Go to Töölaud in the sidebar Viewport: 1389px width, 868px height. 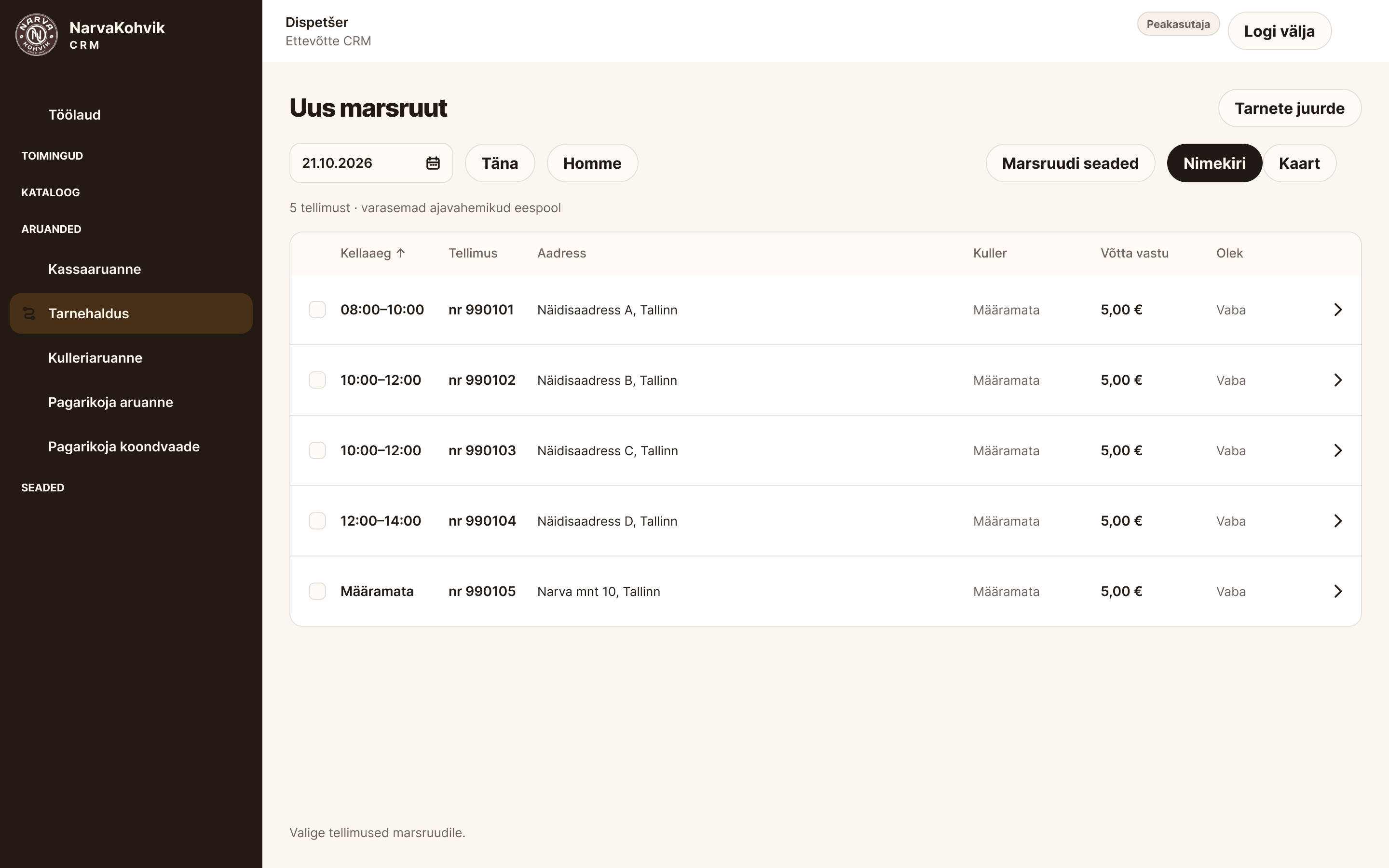pyautogui.click(x=131, y=115)
